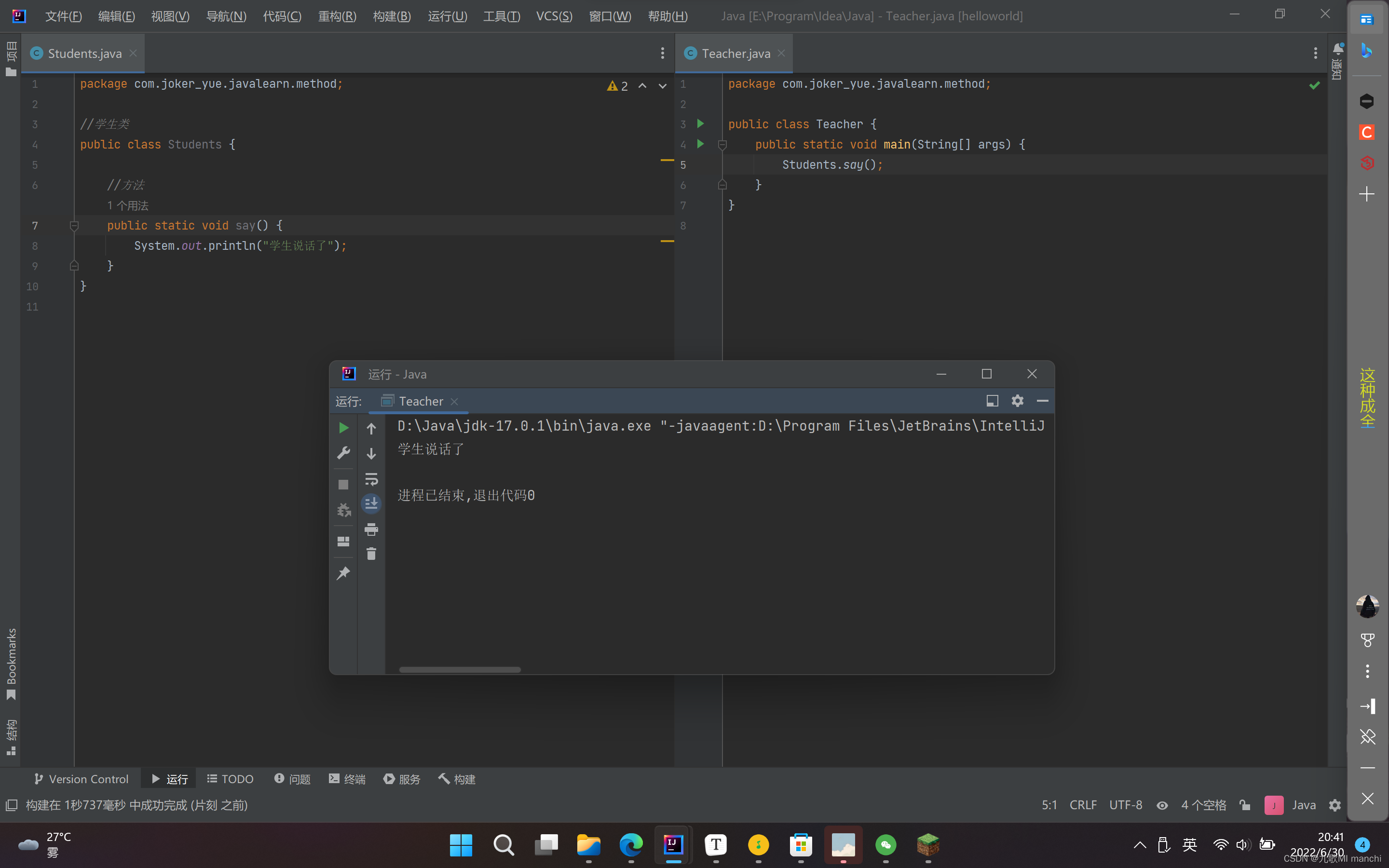Toggle soft-wrap in console output
This screenshot has height=868, width=1389.
click(371, 479)
